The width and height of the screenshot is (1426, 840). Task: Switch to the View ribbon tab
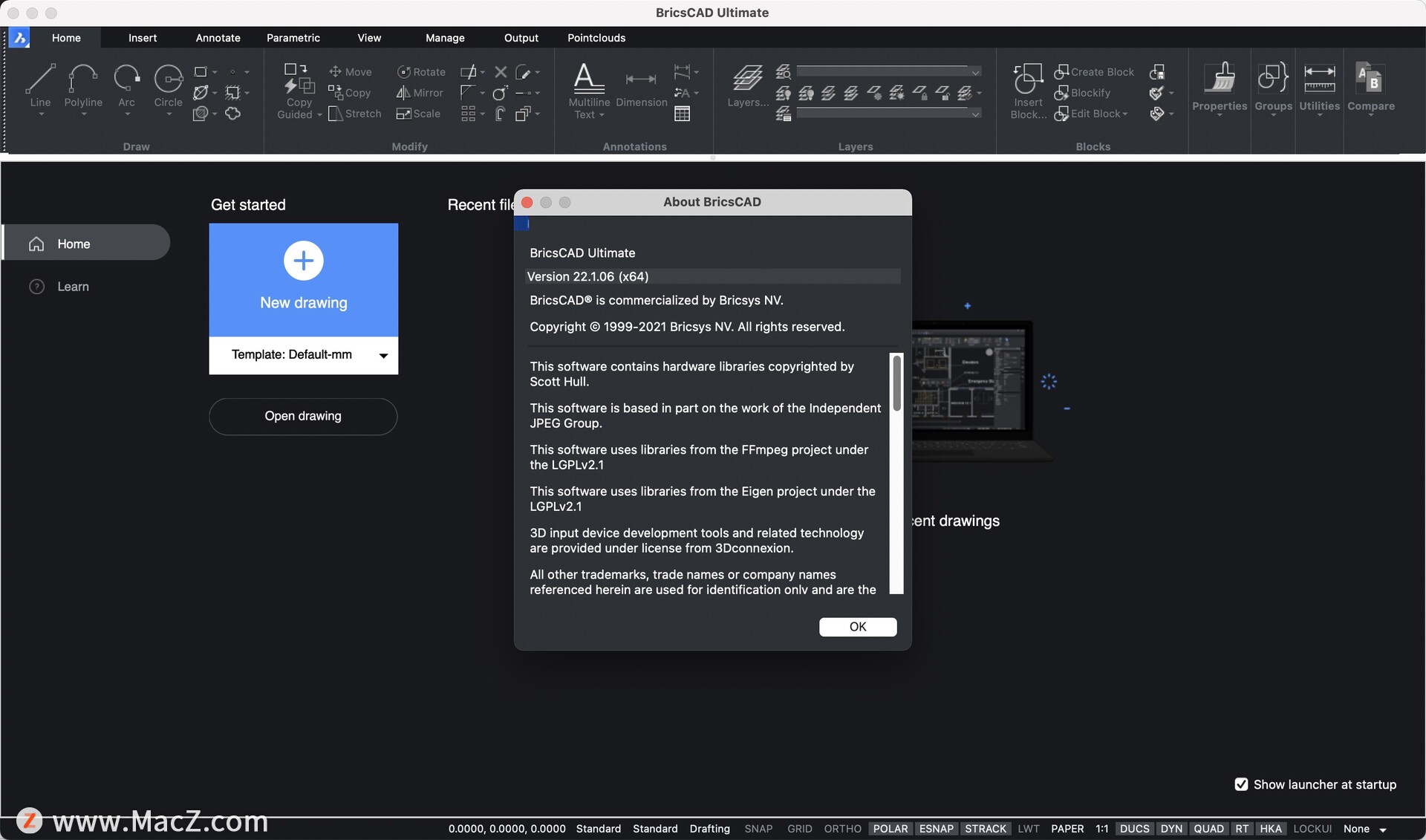coord(368,37)
